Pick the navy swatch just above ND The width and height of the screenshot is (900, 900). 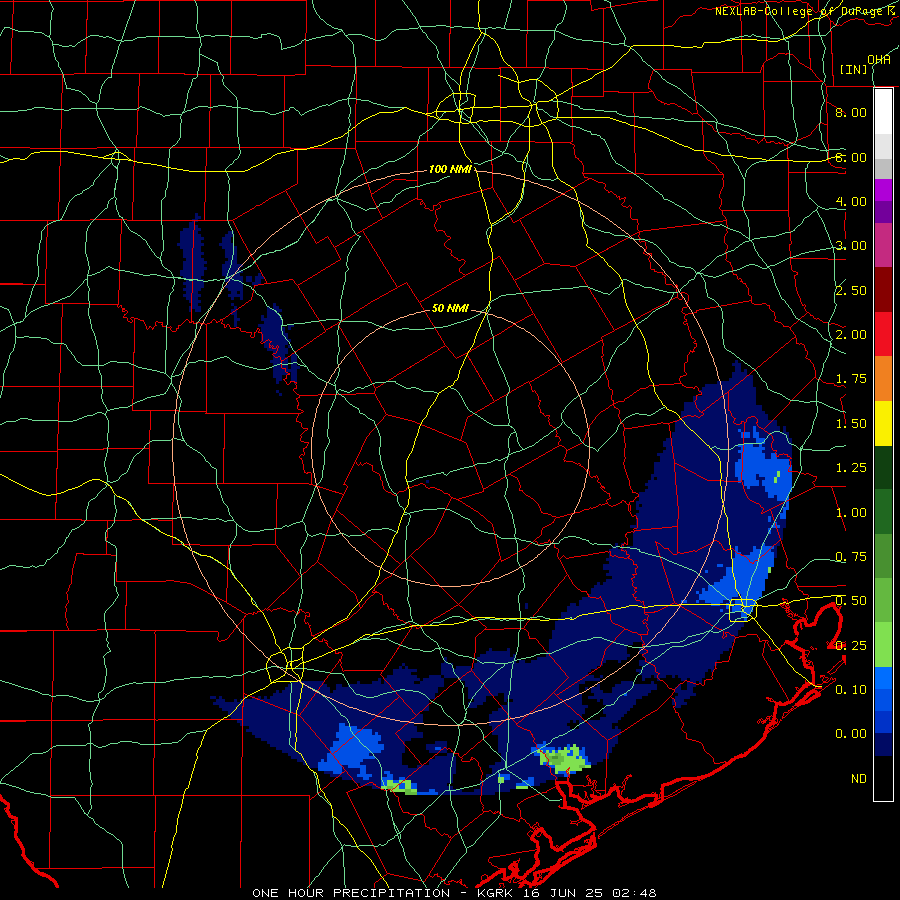click(883, 745)
